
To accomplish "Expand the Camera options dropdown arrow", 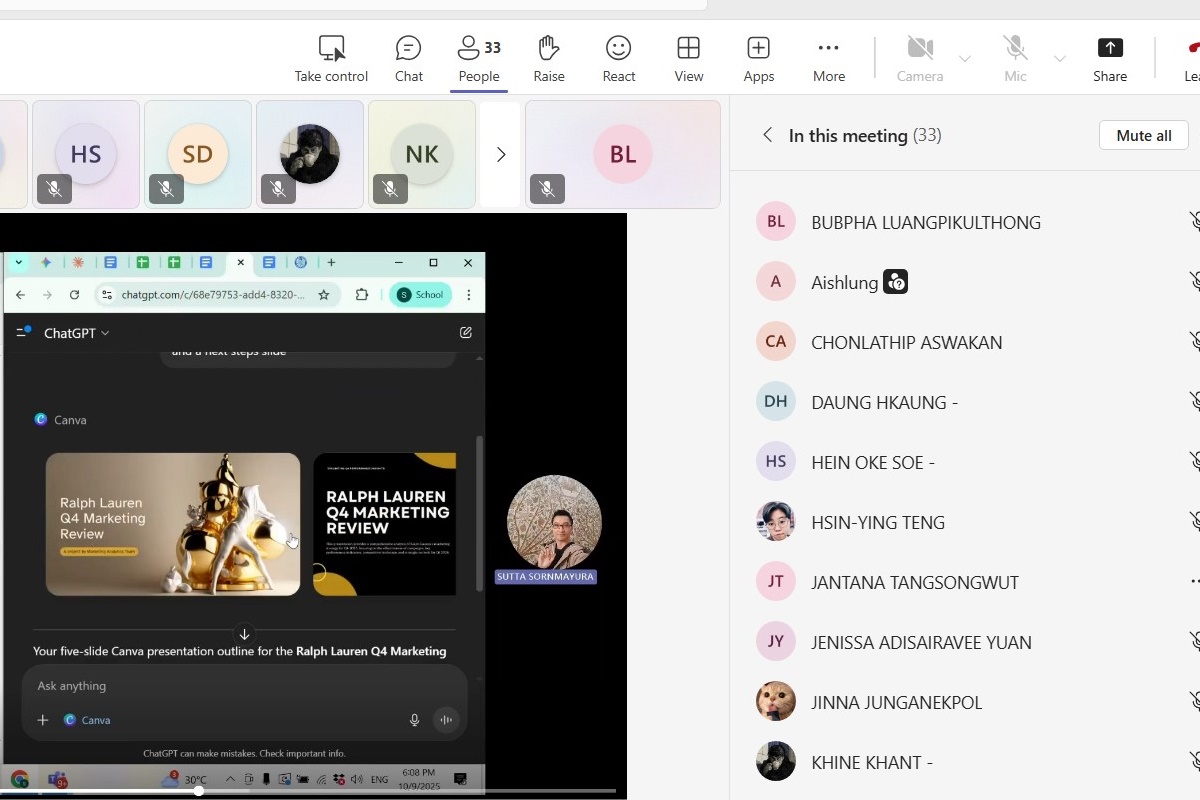I will coord(964,59).
